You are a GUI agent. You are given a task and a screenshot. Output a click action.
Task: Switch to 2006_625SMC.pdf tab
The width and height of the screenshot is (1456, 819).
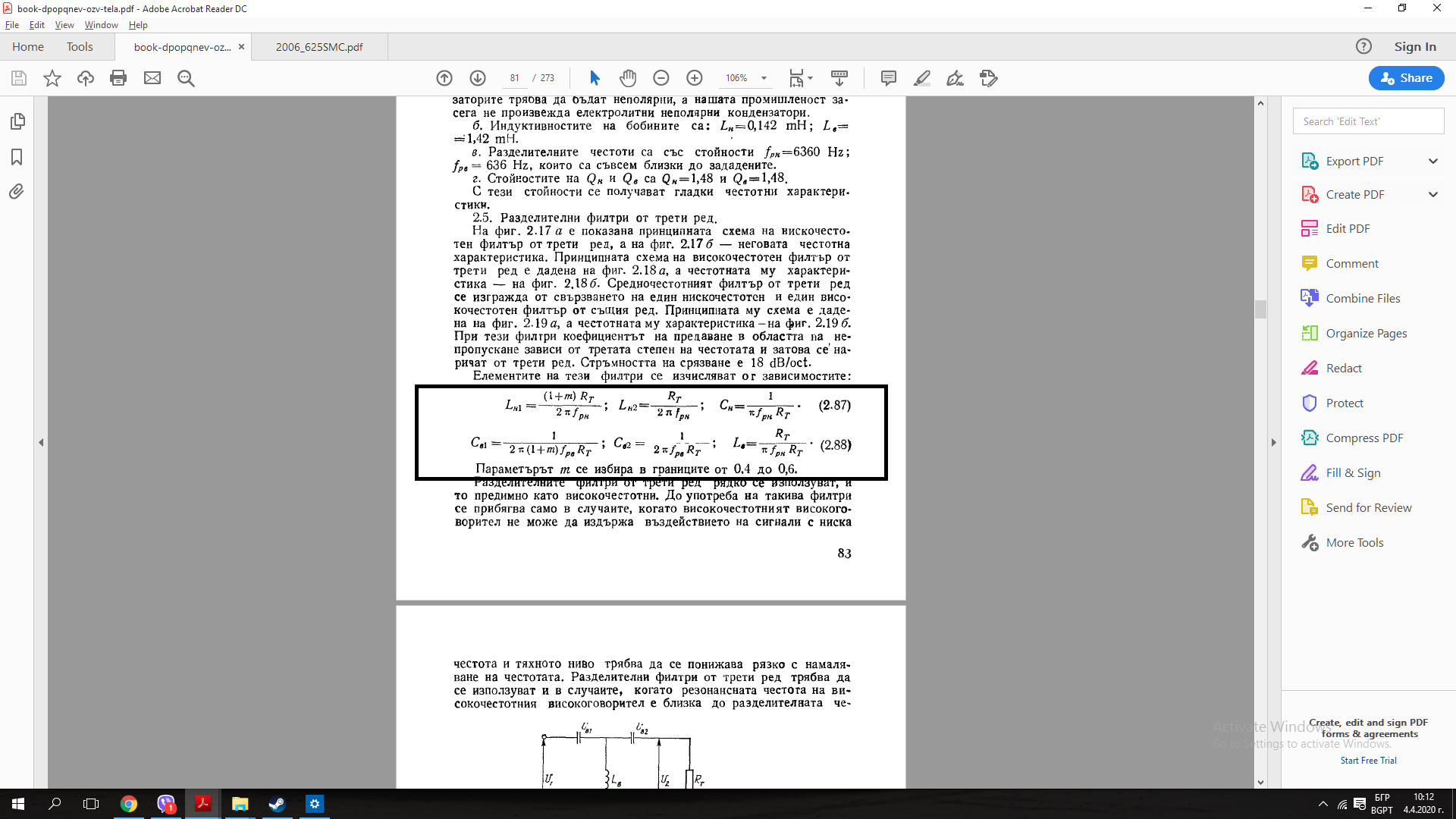(319, 46)
